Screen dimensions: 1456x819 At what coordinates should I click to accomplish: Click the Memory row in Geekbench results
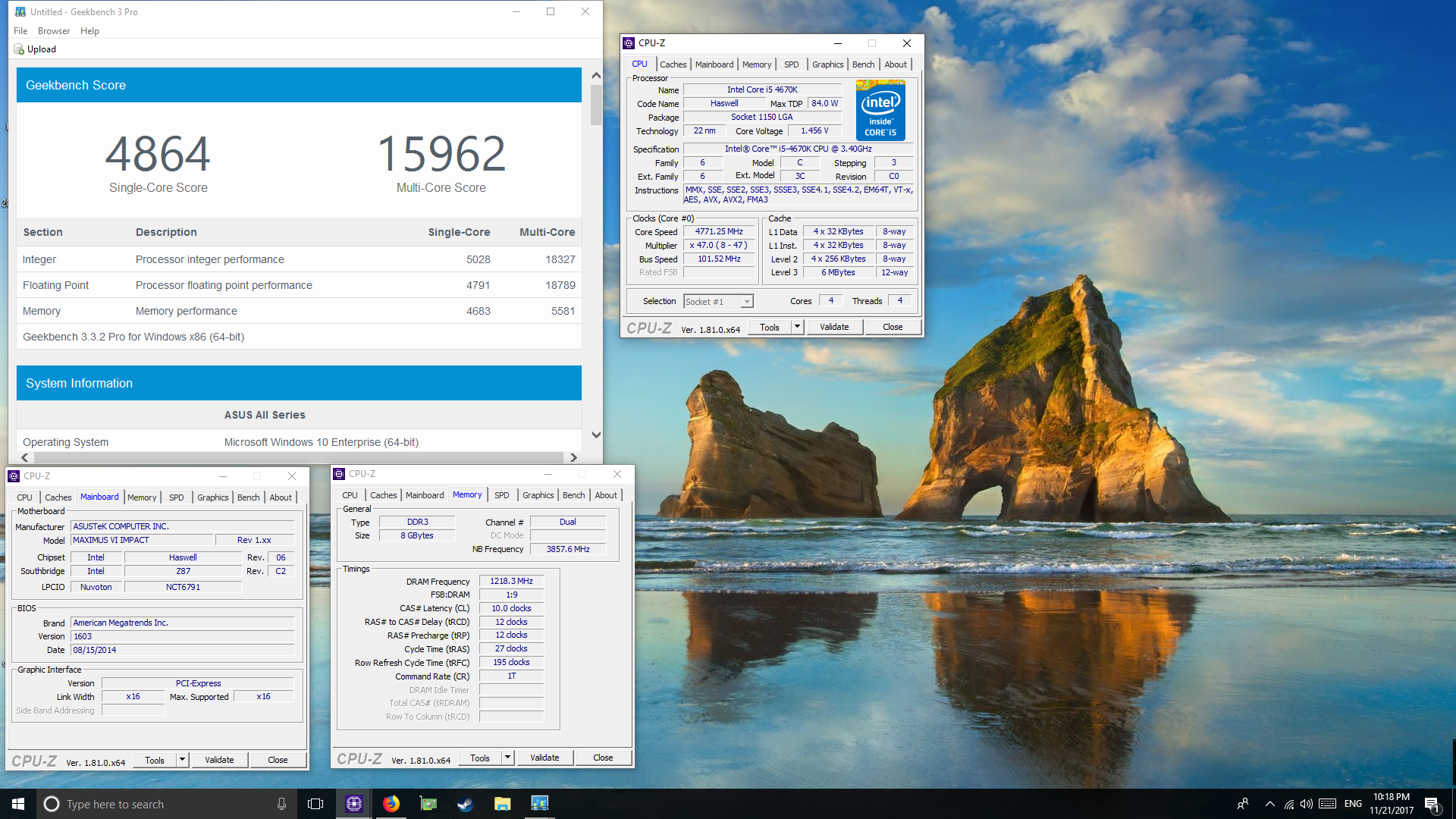coord(299,311)
